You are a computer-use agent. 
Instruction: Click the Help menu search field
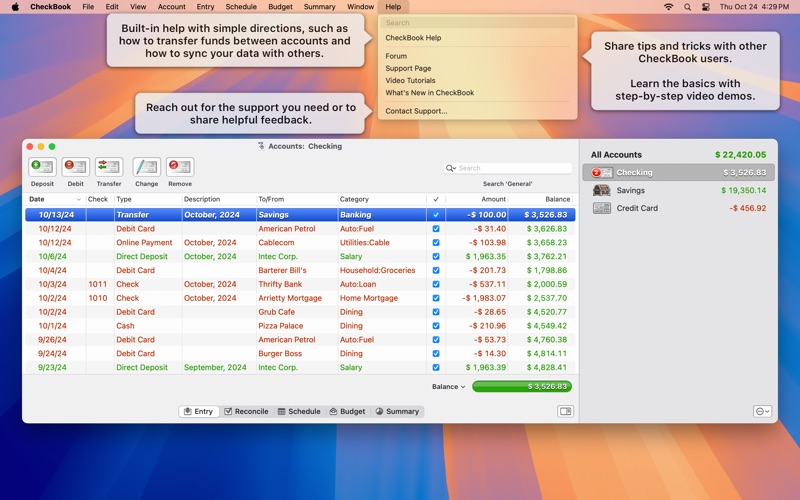[477, 23]
